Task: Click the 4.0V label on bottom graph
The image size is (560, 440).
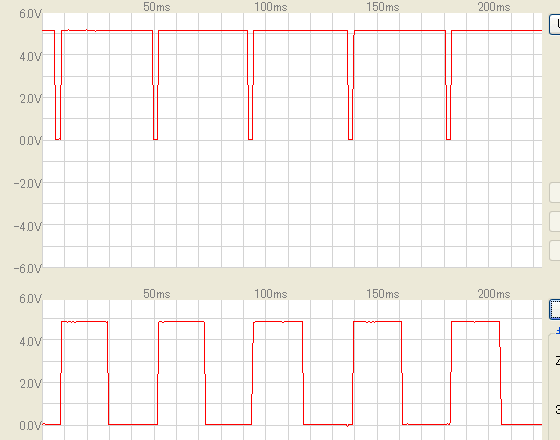Action: (31, 341)
